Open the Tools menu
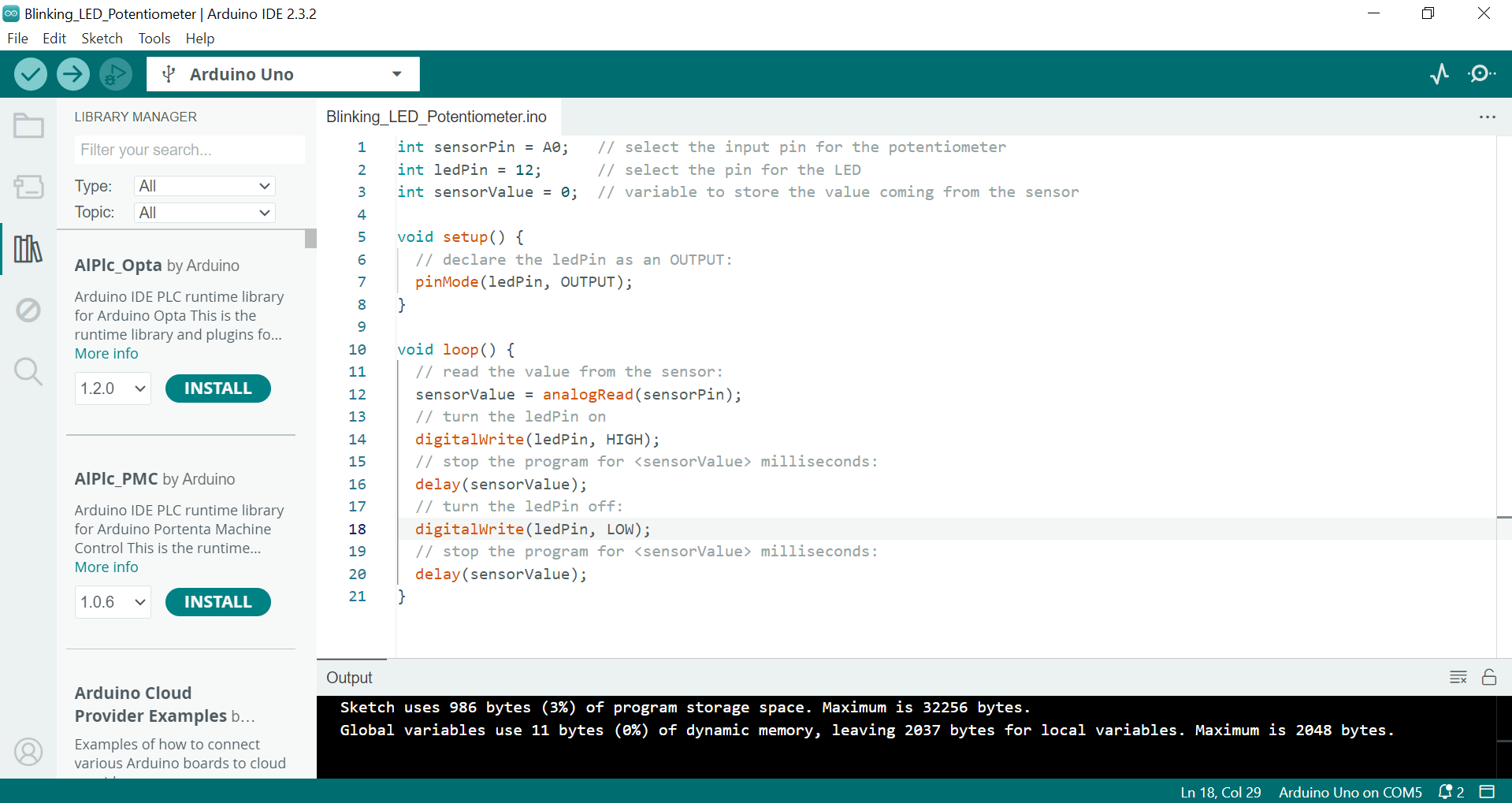 (154, 39)
